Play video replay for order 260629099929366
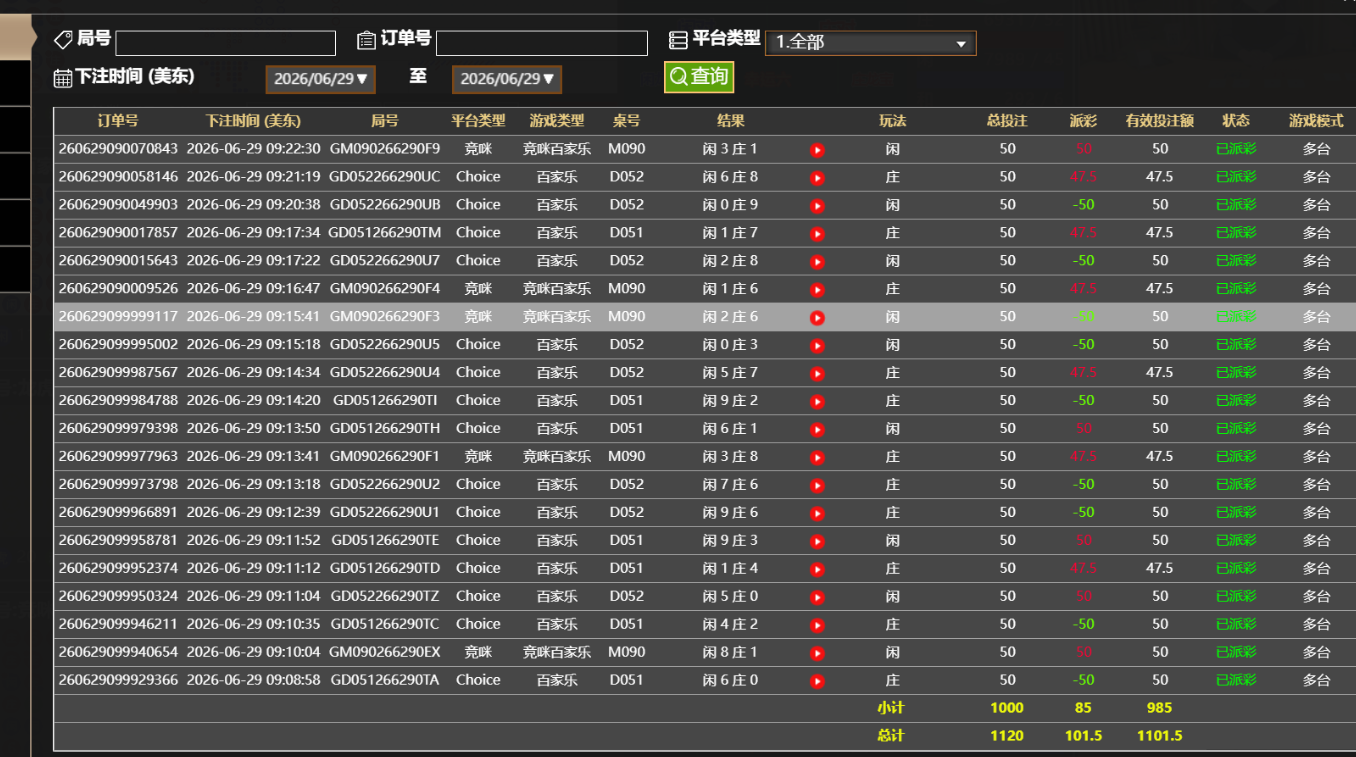The image size is (1356, 757). tap(817, 682)
